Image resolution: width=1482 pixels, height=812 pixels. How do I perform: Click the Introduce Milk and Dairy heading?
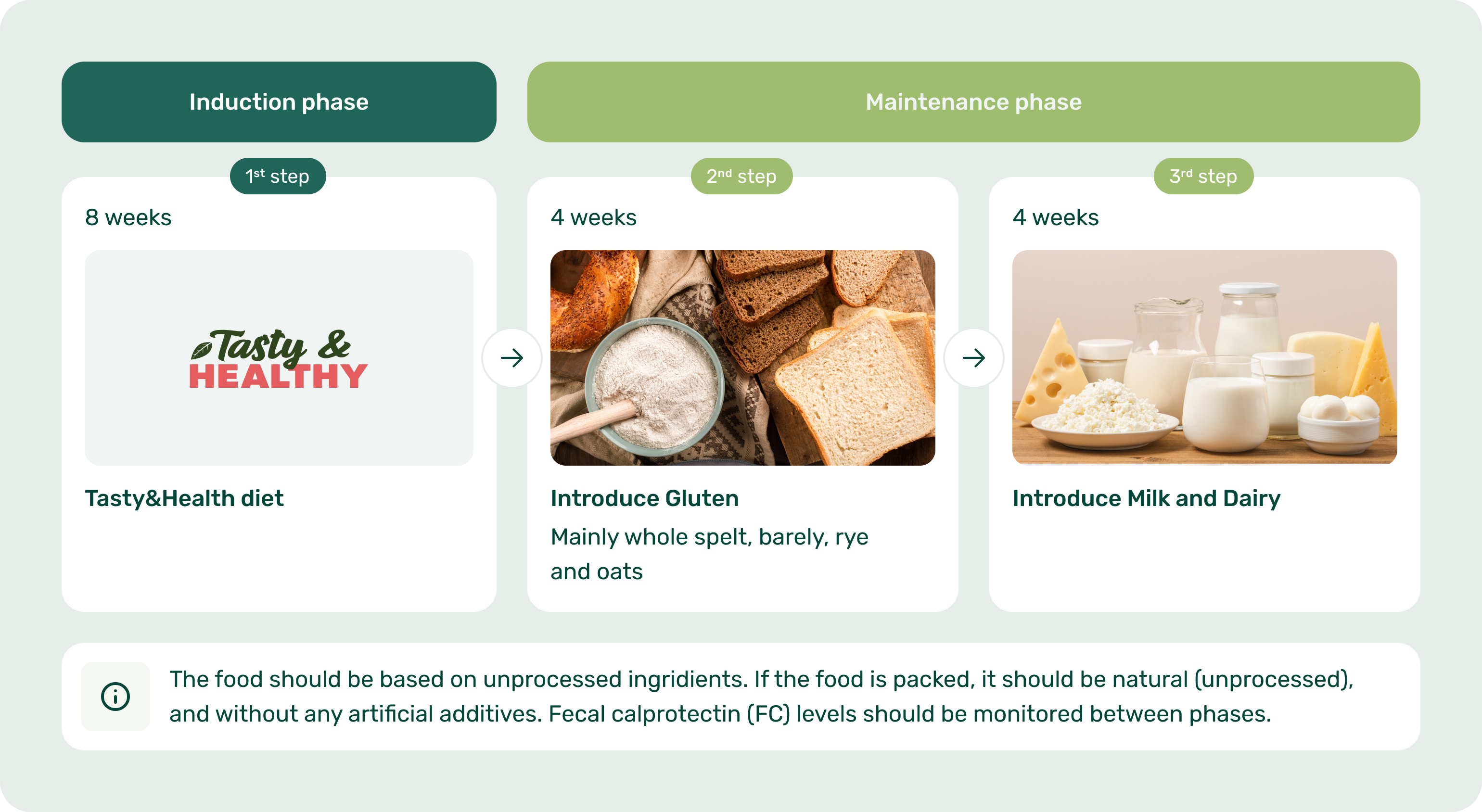point(1147,498)
